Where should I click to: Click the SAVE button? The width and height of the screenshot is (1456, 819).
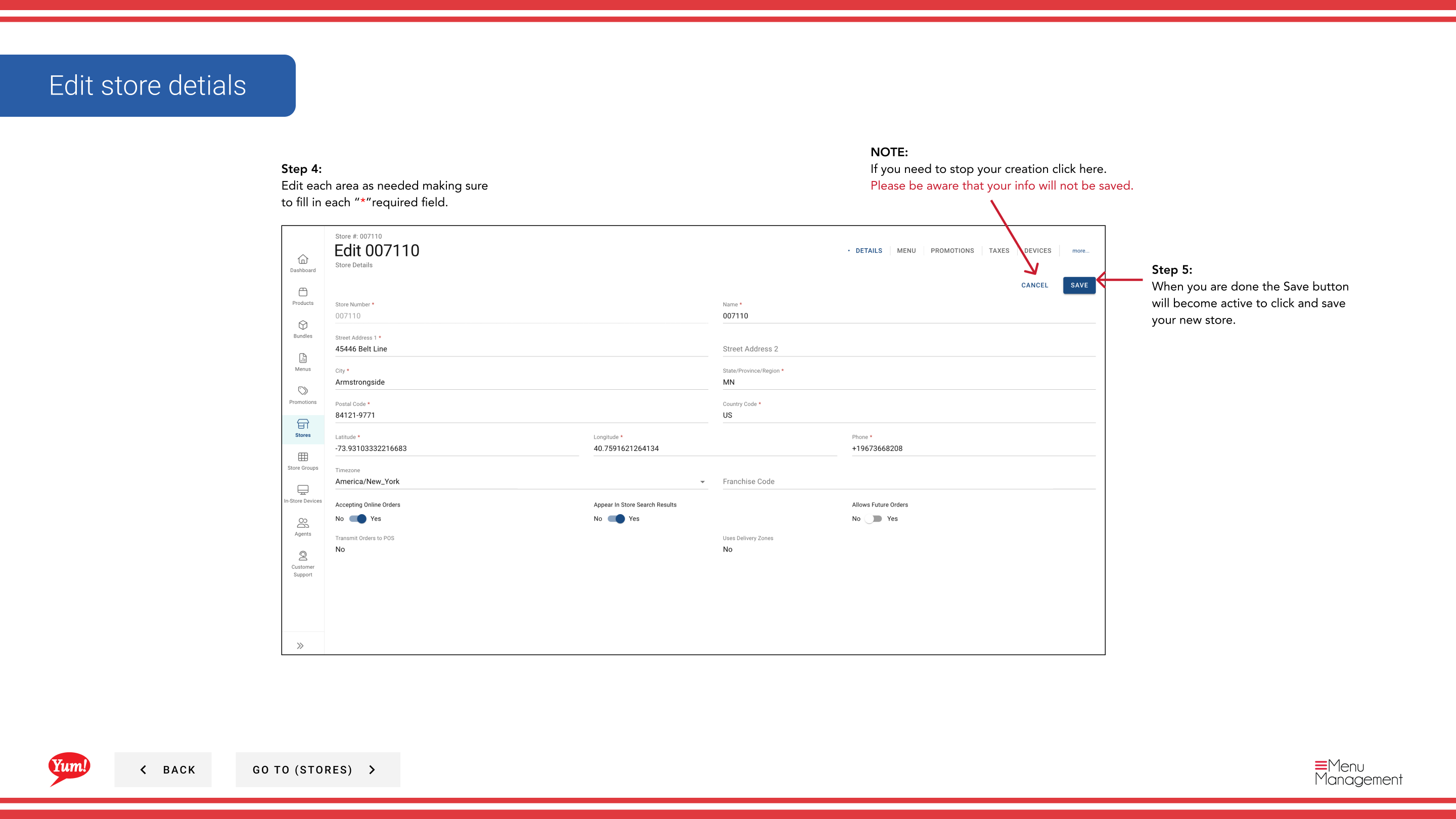[x=1079, y=286]
